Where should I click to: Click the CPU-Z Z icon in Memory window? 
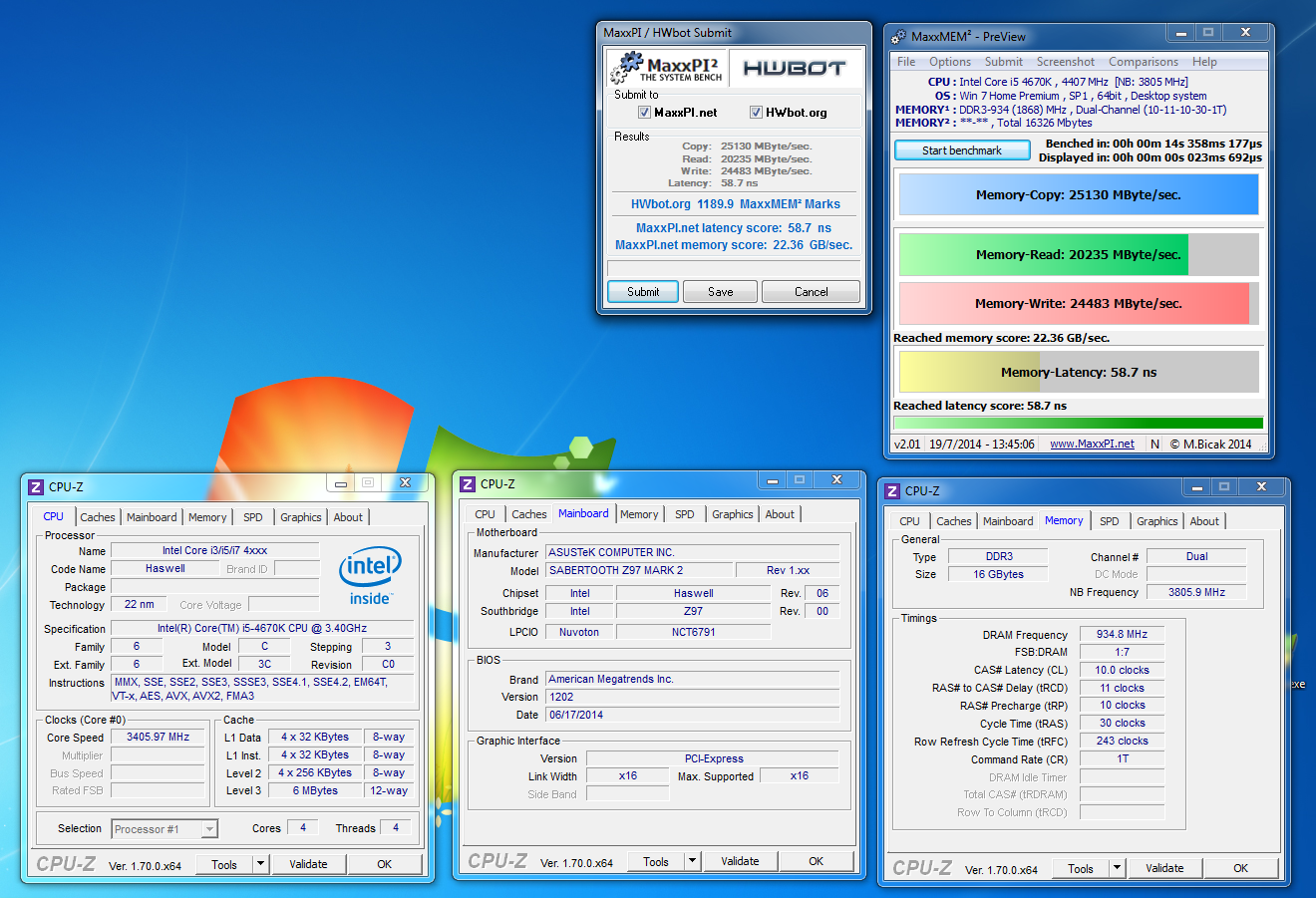click(x=892, y=490)
